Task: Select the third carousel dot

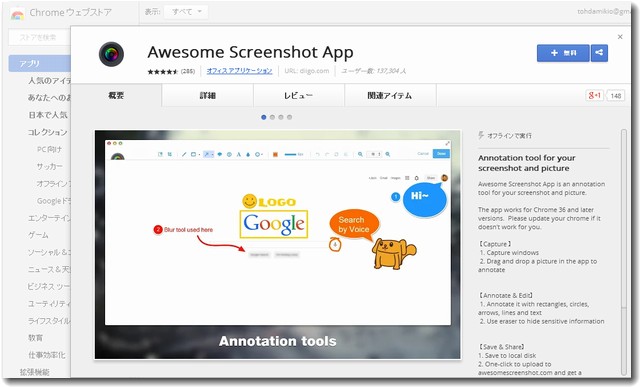Action: (281, 117)
